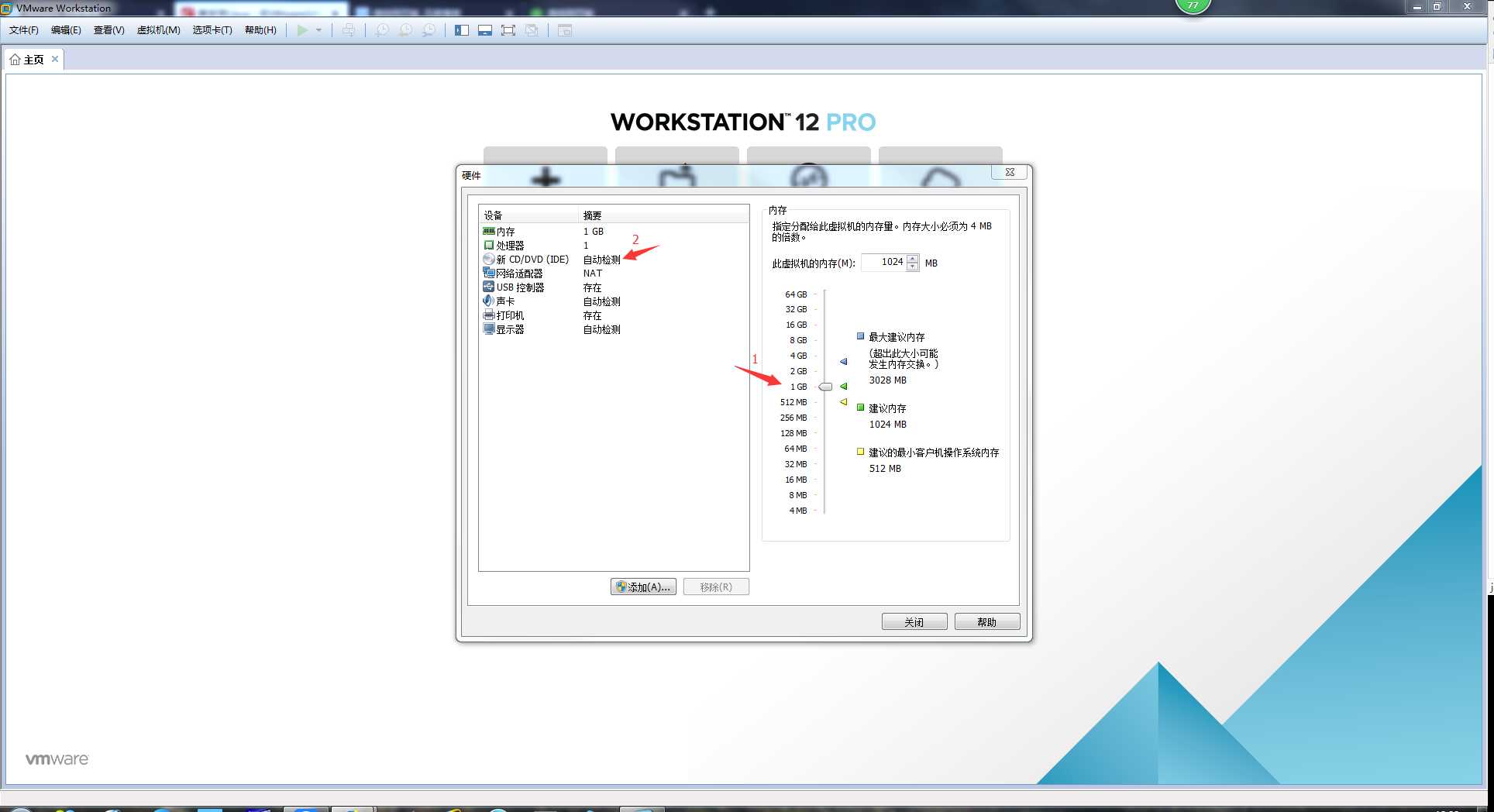Click the send Ctrl+Alt+Del toolbar icon

click(x=349, y=30)
